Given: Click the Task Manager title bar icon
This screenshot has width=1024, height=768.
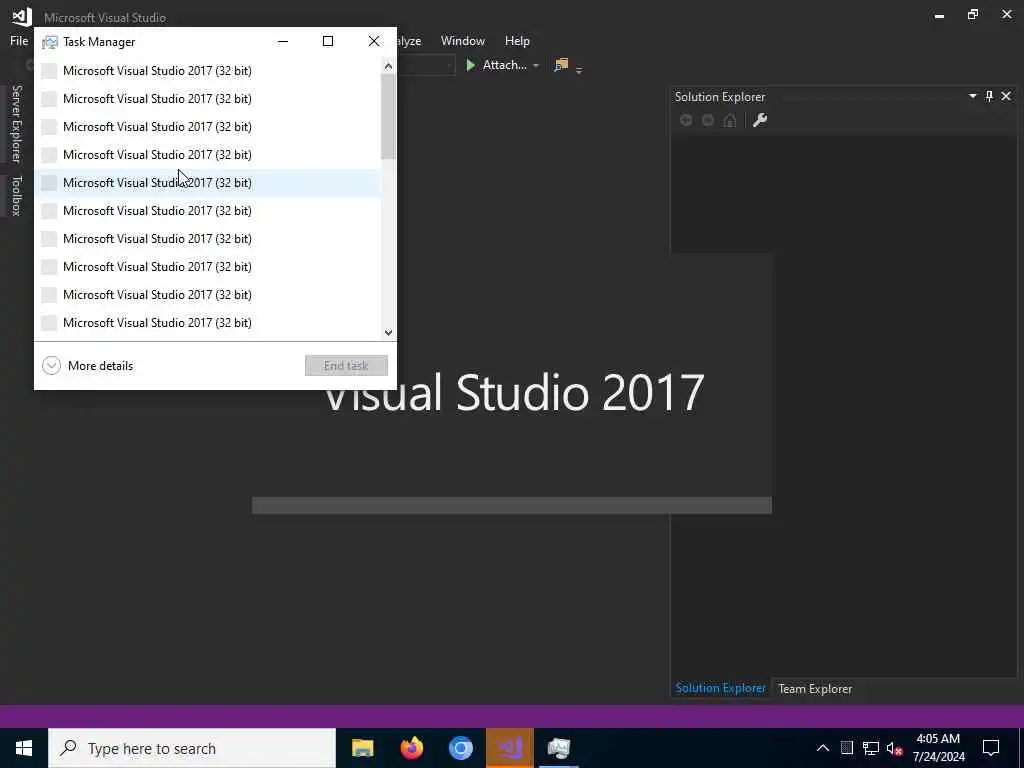Looking at the screenshot, I should pos(50,42).
